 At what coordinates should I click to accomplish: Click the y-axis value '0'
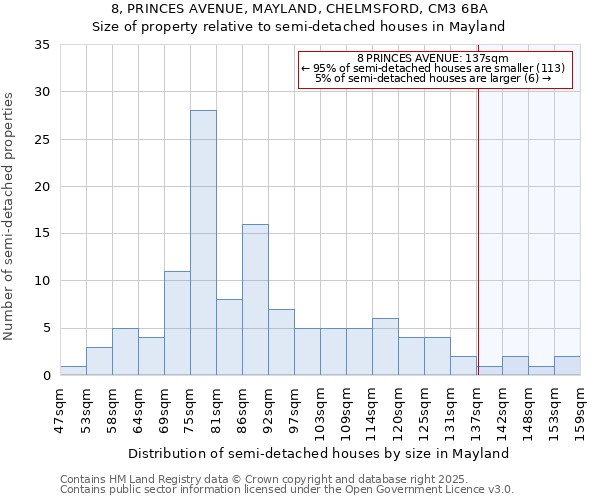click(x=47, y=376)
